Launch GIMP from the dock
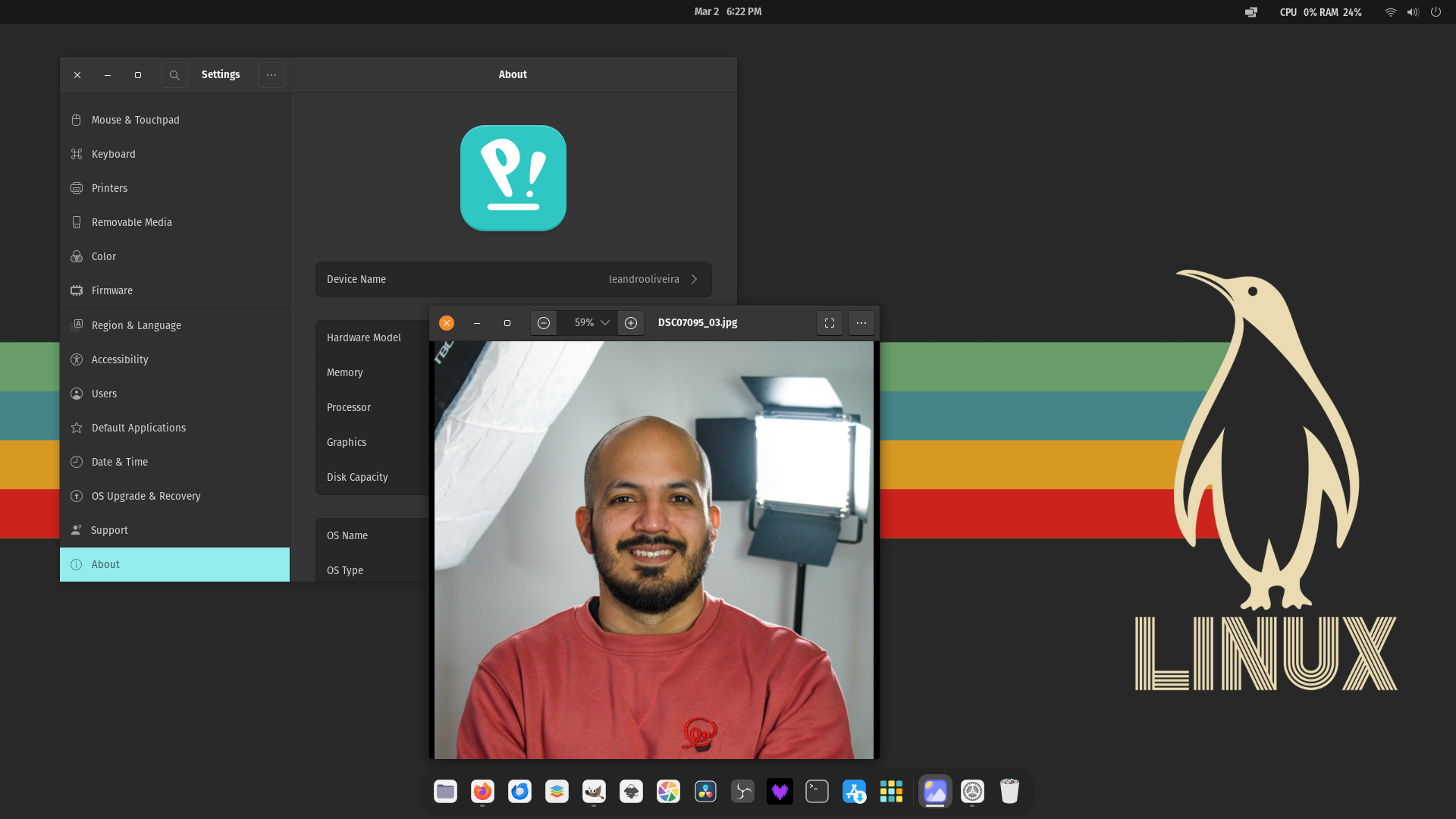Screen dimensions: 1456x819 [x=594, y=792]
